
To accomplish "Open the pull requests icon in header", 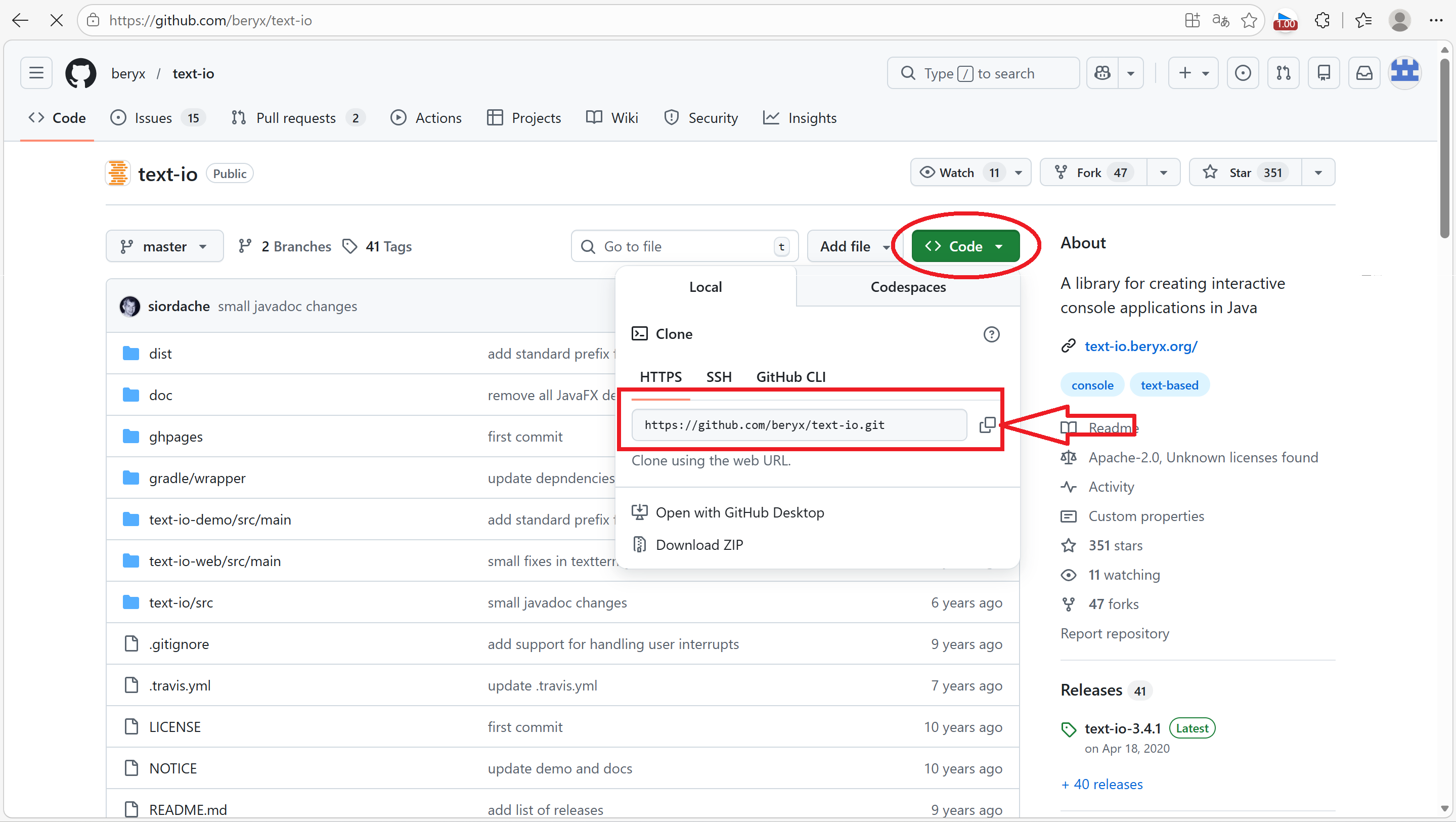I will coord(1283,73).
